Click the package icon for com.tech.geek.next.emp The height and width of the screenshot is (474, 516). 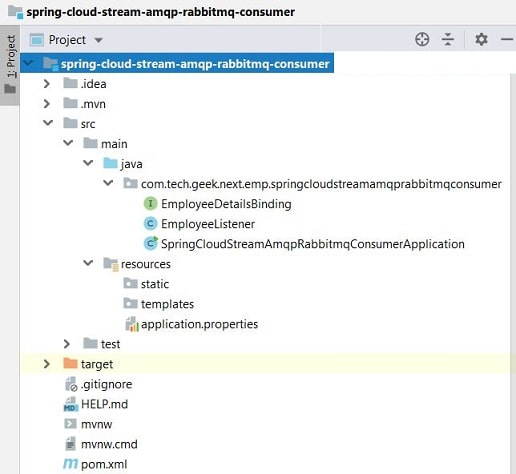[x=130, y=183]
